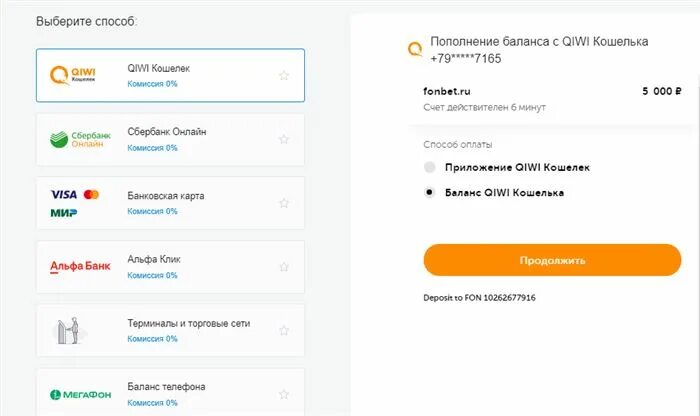700x416 pixels.
Task: Select Баланс QIWI Кошелька radio option
Action: [430, 192]
